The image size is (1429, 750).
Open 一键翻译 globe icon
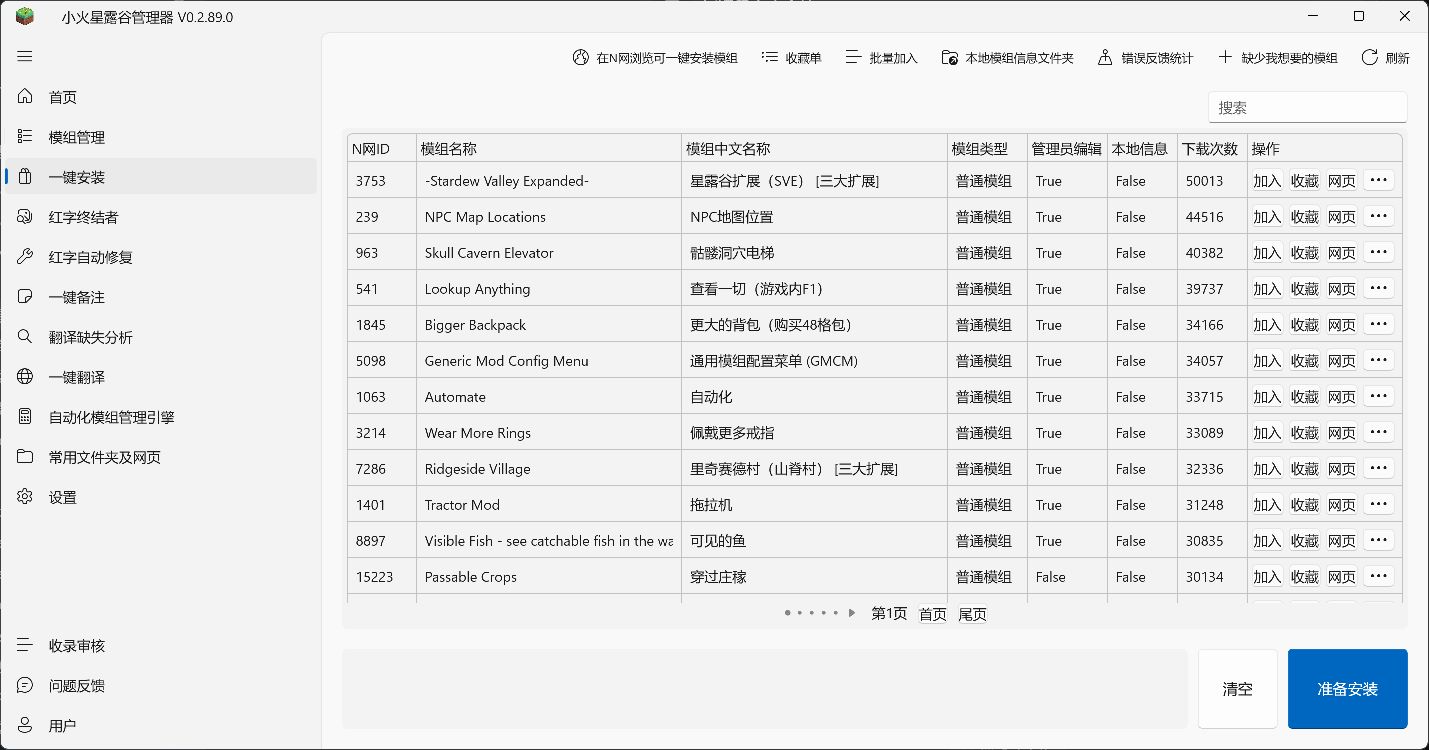tap(25, 377)
